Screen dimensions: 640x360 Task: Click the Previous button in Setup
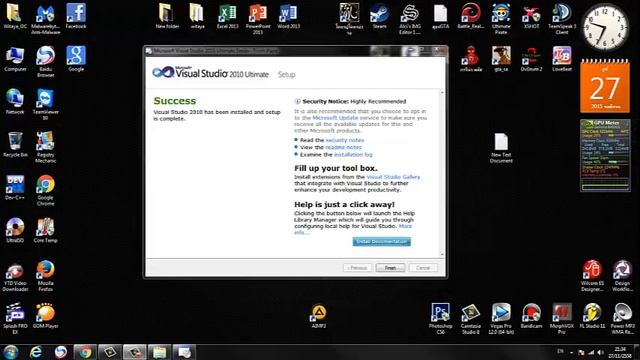(358, 268)
